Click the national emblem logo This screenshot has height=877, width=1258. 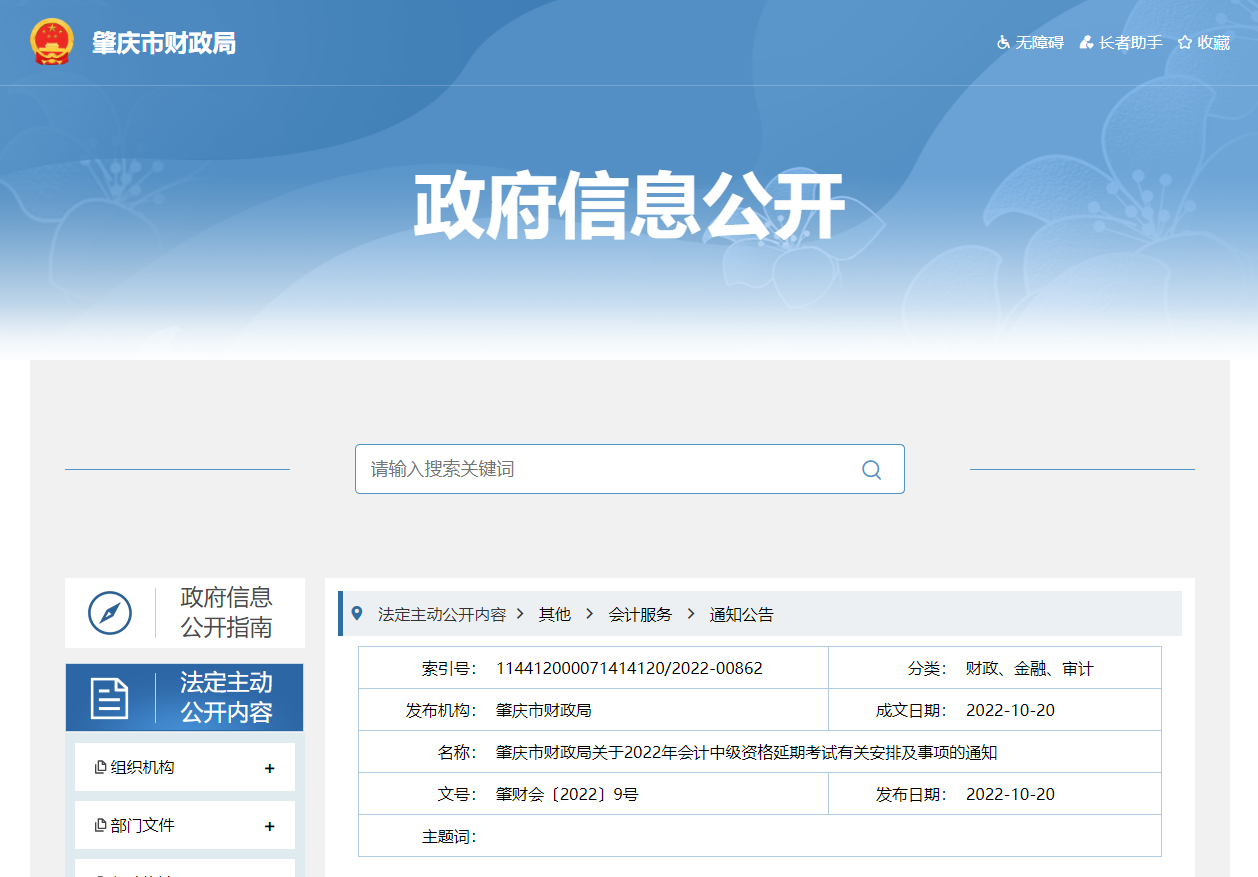(x=51, y=42)
